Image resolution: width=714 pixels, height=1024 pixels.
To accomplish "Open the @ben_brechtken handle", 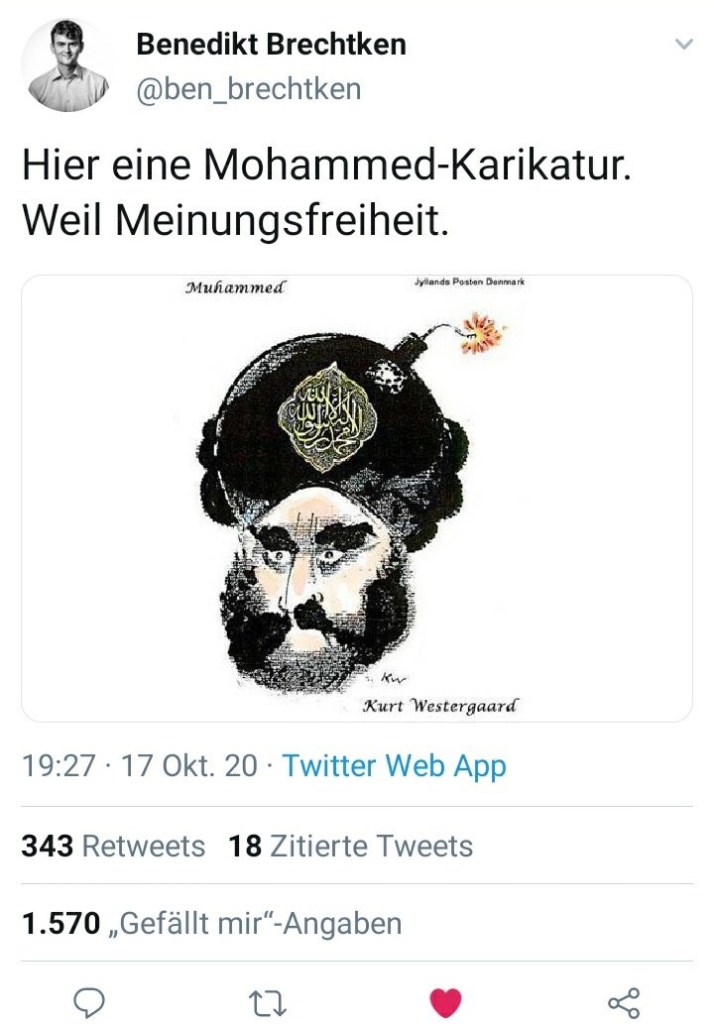I will pyautogui.click(x=248, y=88).
